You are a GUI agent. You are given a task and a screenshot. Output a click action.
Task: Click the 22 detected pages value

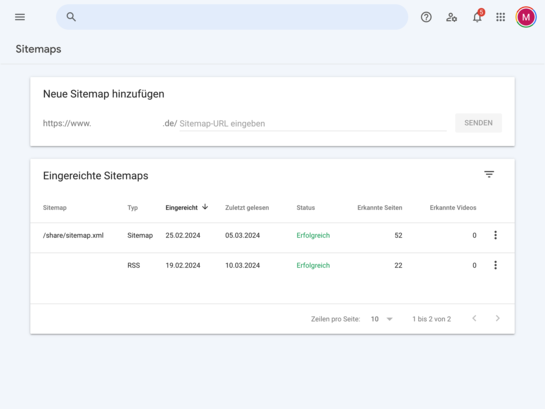click(x=398, y=265)
